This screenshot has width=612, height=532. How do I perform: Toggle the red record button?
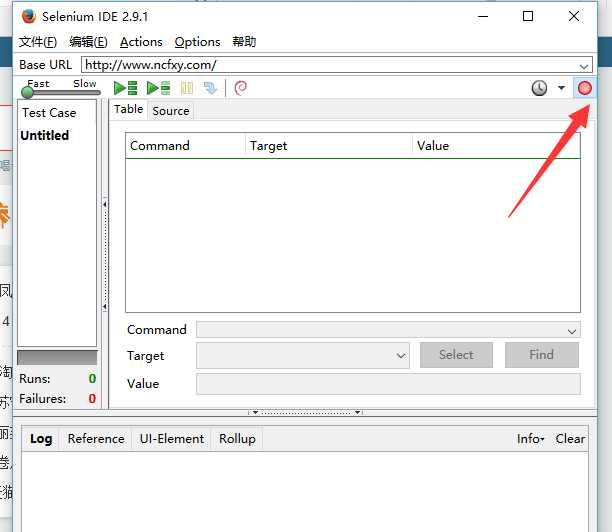click(x=584, y=88)
